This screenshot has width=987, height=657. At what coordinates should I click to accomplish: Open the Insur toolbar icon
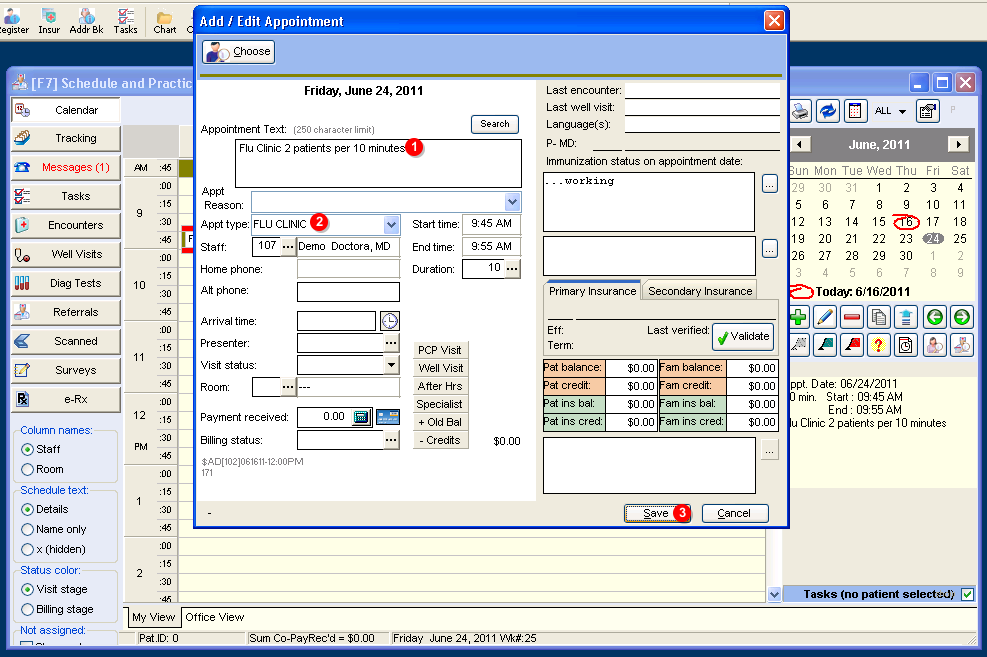click(49, 20)
